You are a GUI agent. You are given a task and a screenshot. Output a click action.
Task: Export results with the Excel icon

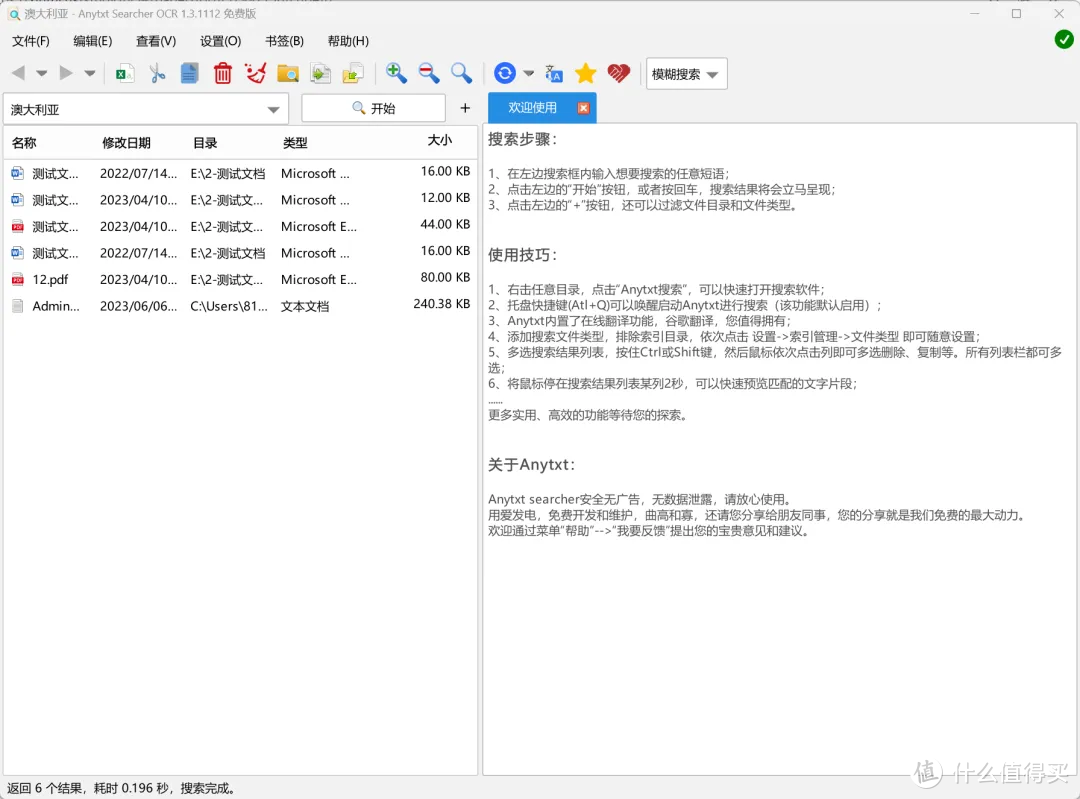(125, 73)
